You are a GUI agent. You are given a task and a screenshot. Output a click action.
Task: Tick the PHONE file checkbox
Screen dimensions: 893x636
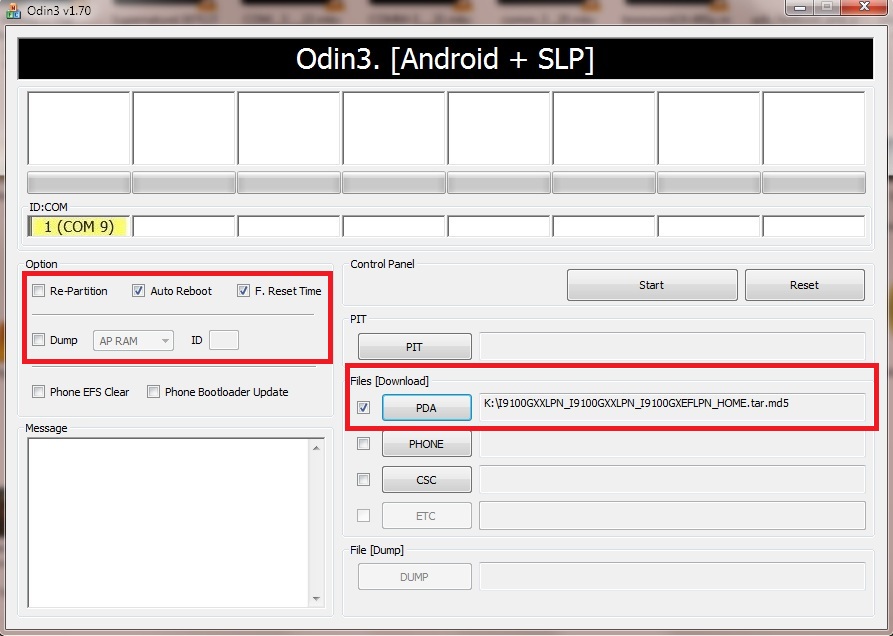364,444
